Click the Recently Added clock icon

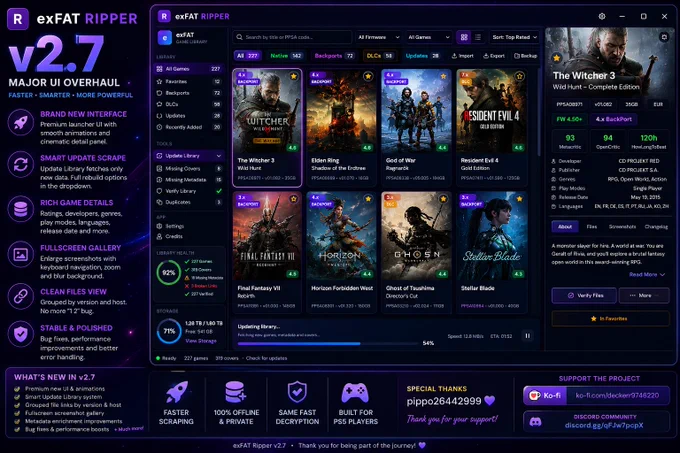[x=159, y=127]
